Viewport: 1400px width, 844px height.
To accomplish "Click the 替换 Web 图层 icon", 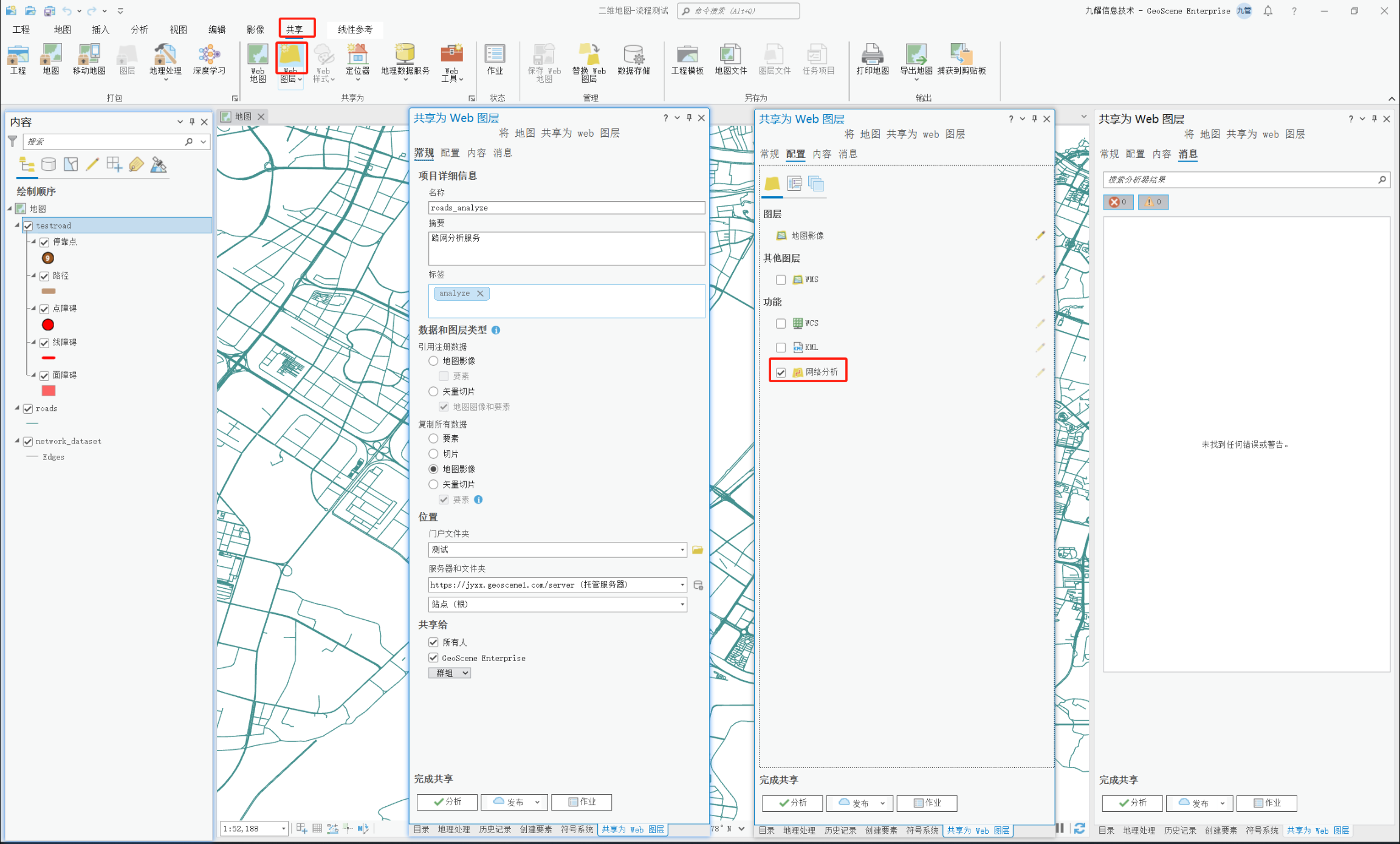I will tap(589, 63).
